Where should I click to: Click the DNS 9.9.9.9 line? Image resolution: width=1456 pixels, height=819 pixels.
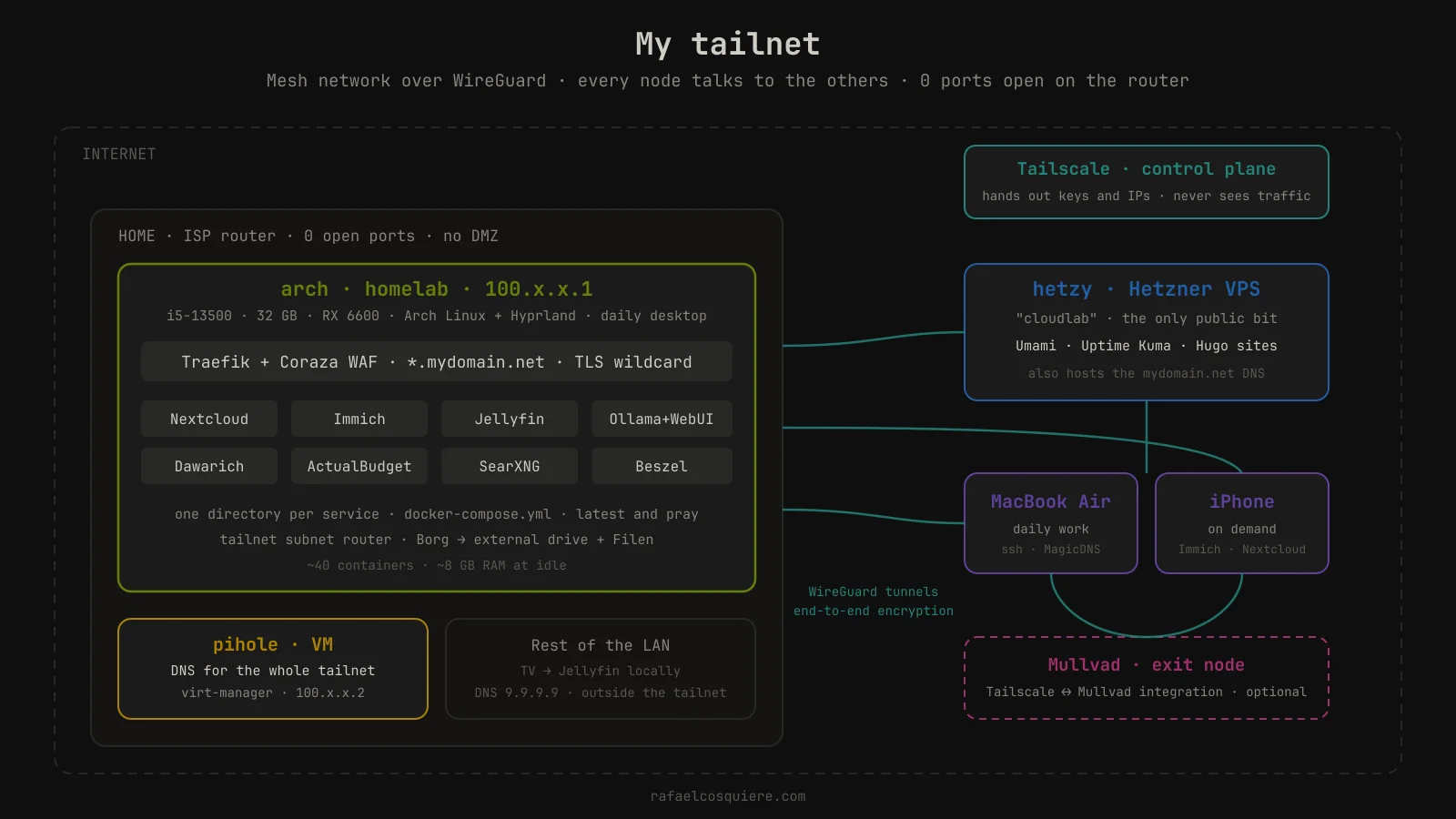[601, 693]
